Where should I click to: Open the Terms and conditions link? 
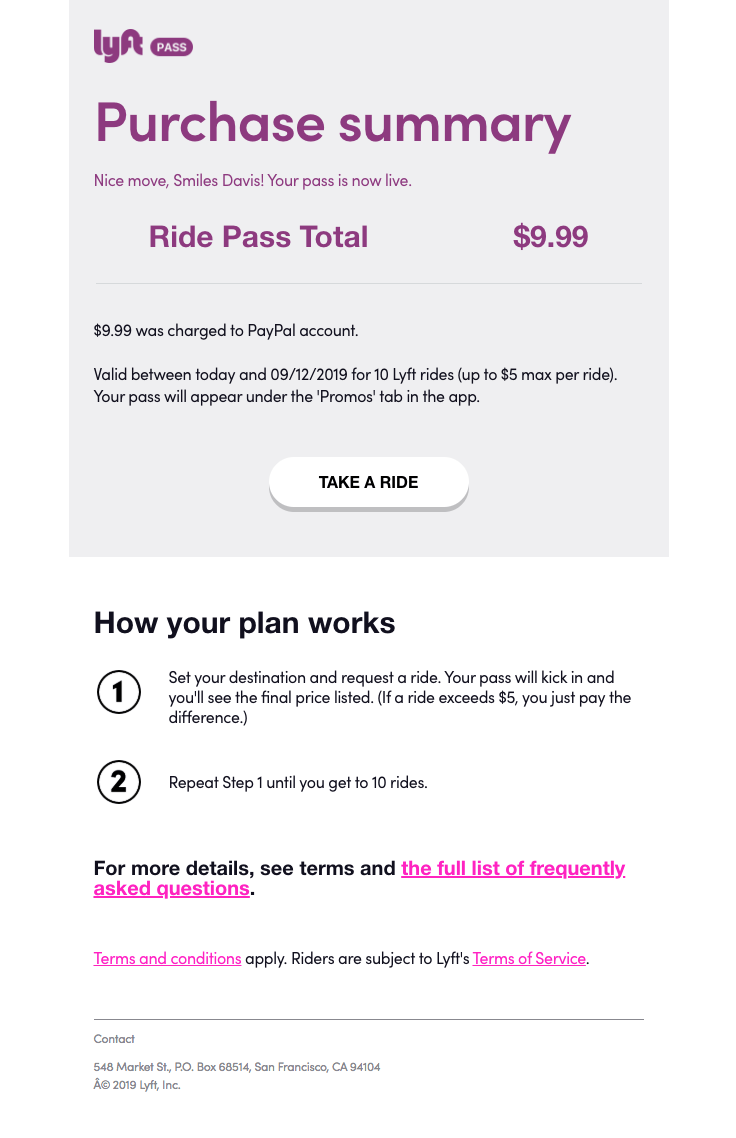coord(168,959)
